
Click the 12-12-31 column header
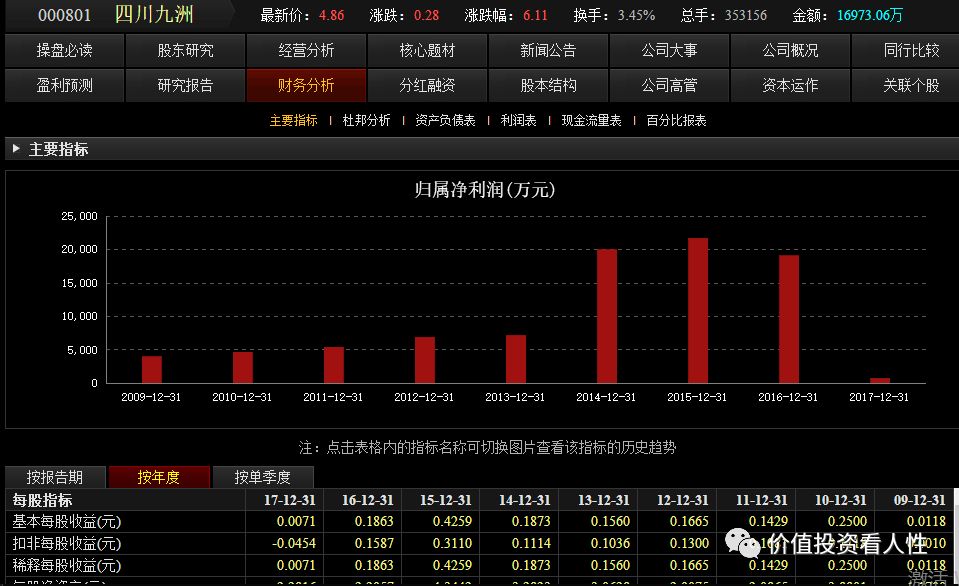683,500
